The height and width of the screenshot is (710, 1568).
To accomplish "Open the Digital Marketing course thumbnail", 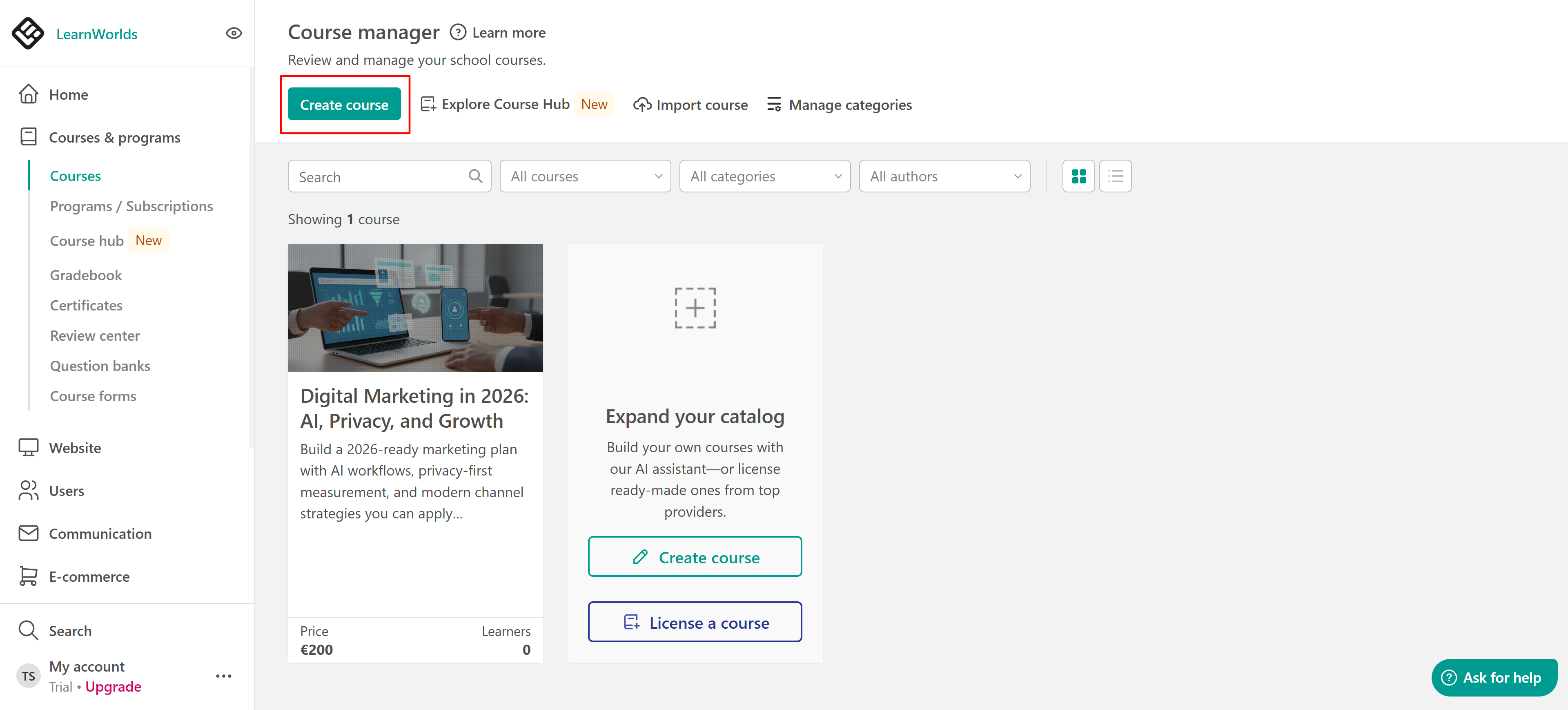I will (415, 308).
